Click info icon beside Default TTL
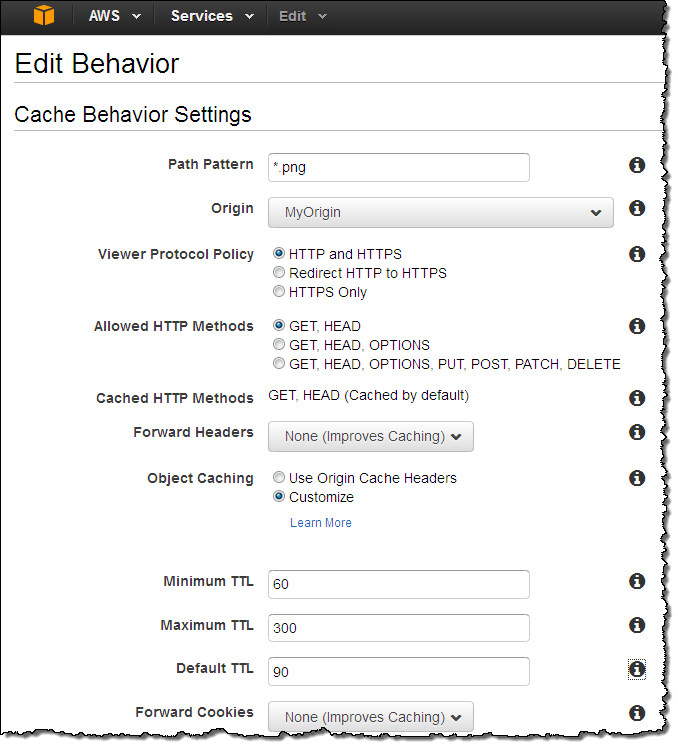 tap(637, 669)
